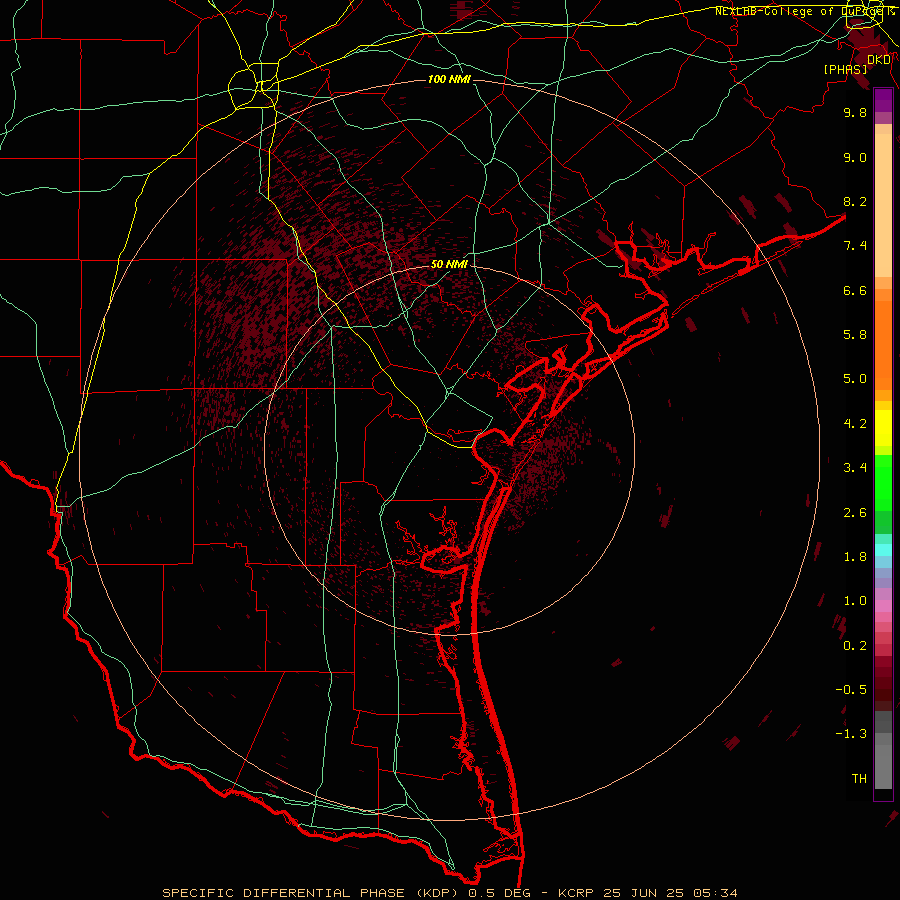Viewport: 900px width, 900px height.
Task: Pick the yellow band of the color scale
Action: tap(883, 428)
